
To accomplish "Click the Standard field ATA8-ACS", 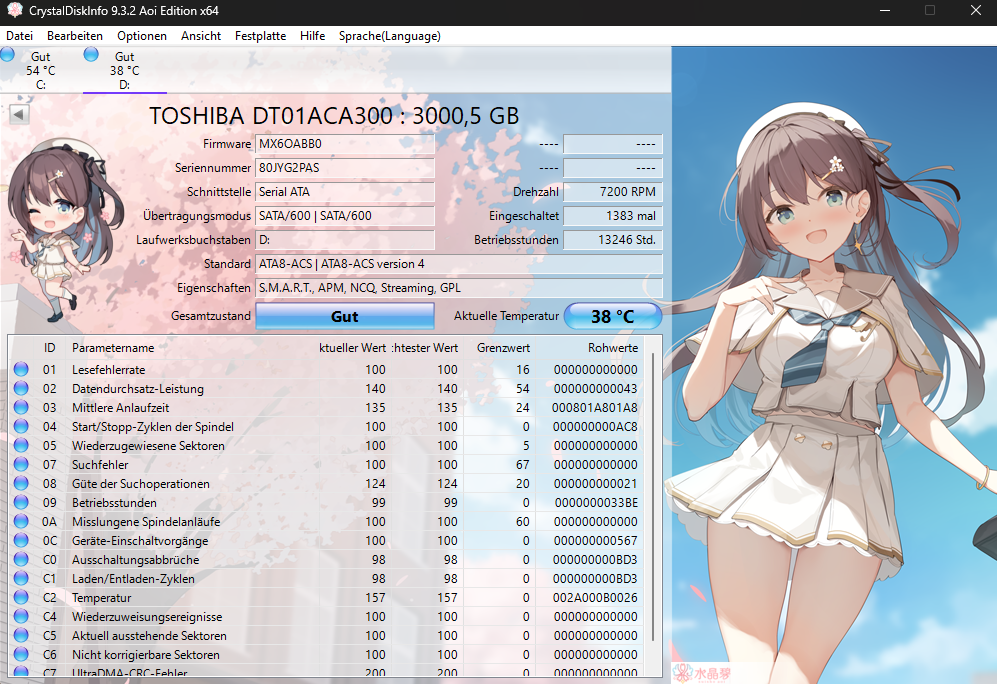I will (x=458, y=264).
